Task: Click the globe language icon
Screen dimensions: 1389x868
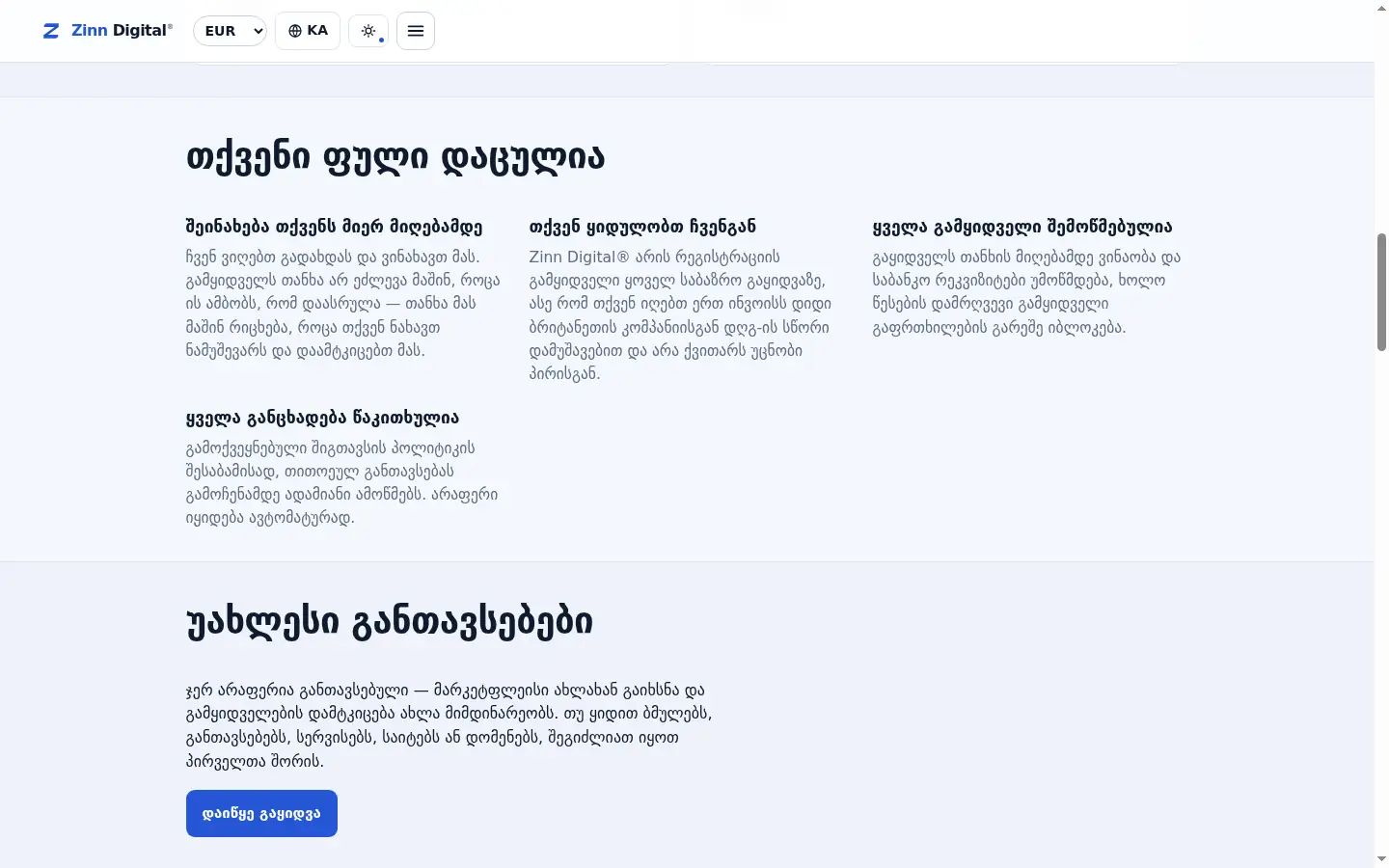Action: (295, 31)
